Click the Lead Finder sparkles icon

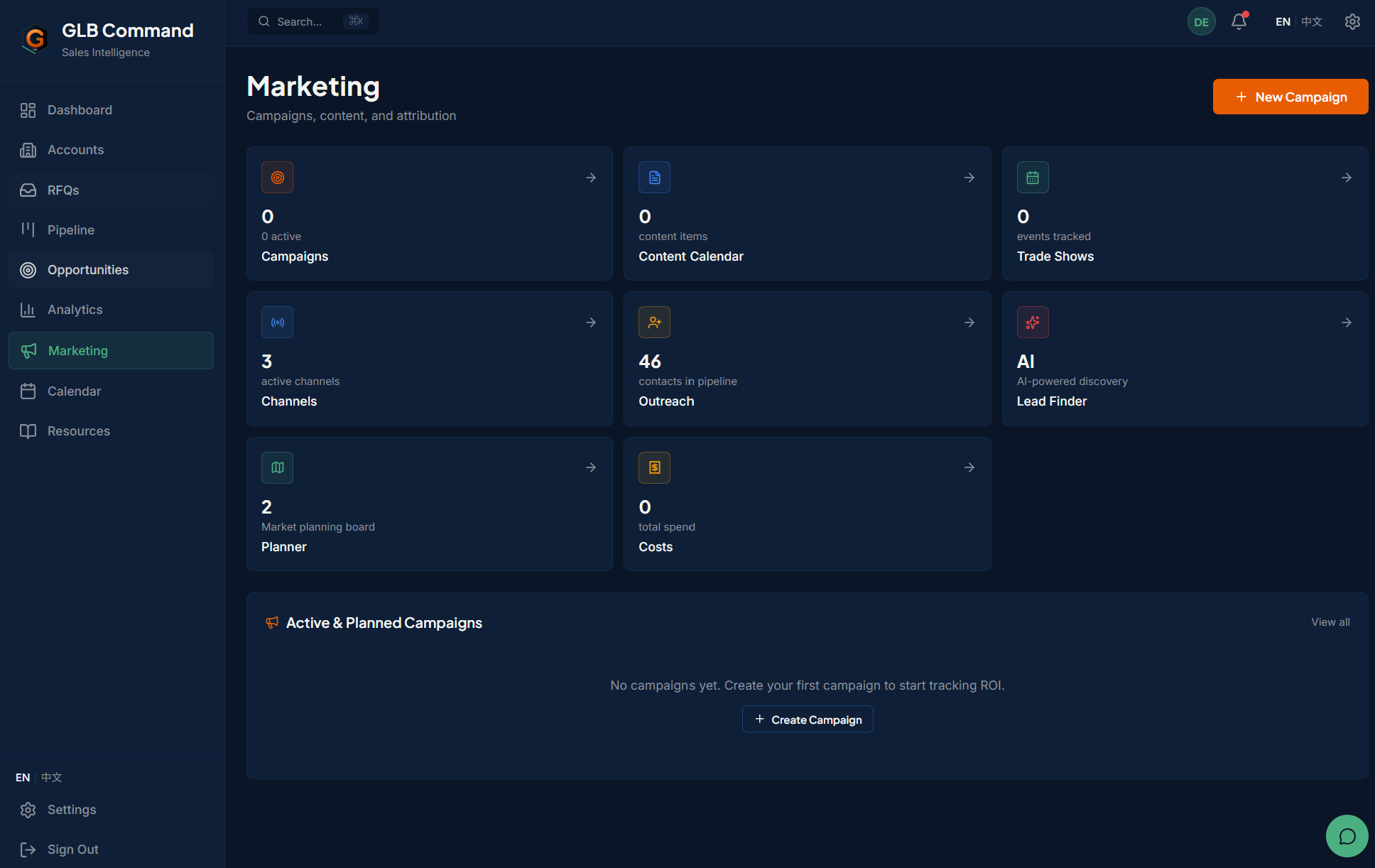1033,322
